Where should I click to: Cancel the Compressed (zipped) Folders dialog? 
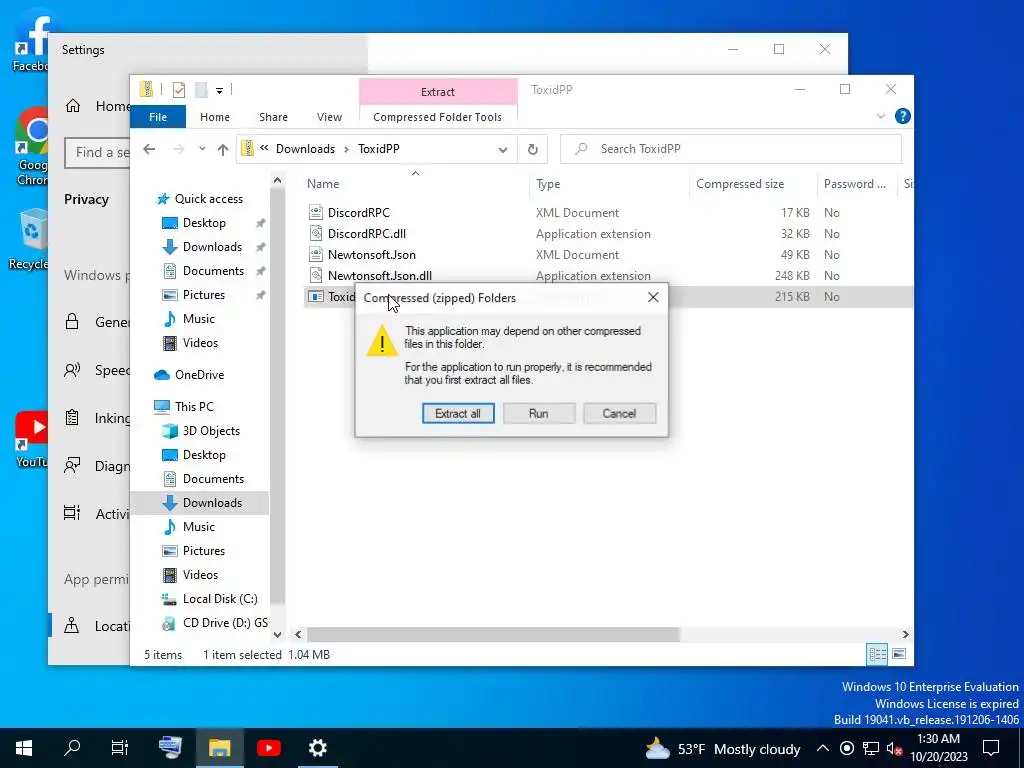[619, 413]
